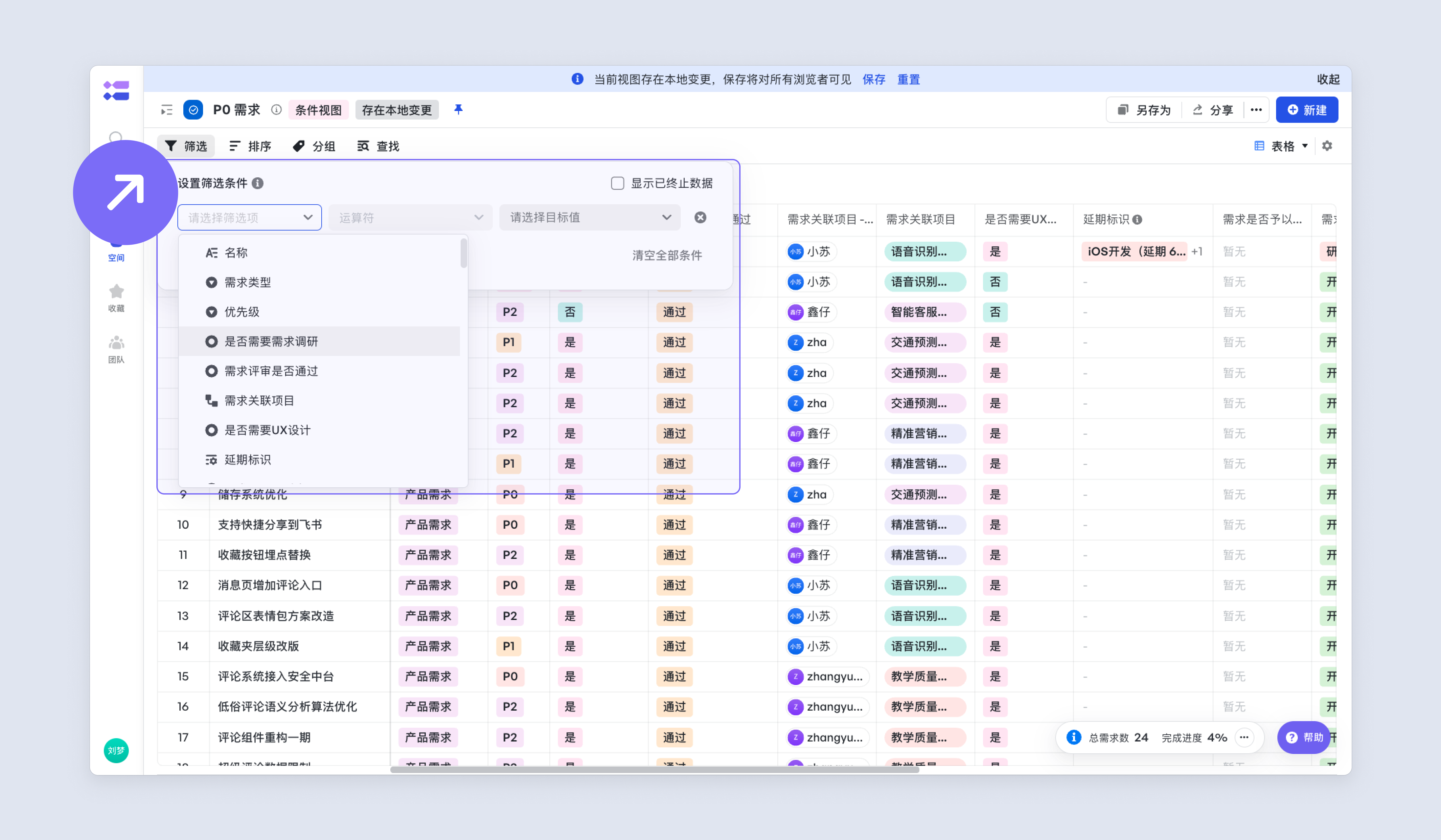Click 评论区表情包方案改造 row title
The height and width of the screenshot is (840, 1441).
click(x=276, y=615)
